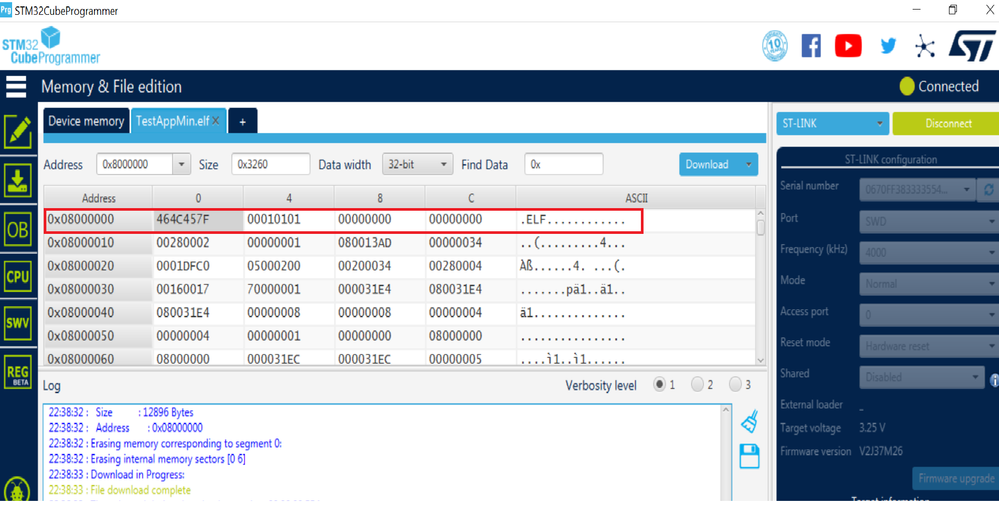This screenshot has height=512, width=999.
Task: Click the Shared info icon
Action: click(x=994, y=380)
